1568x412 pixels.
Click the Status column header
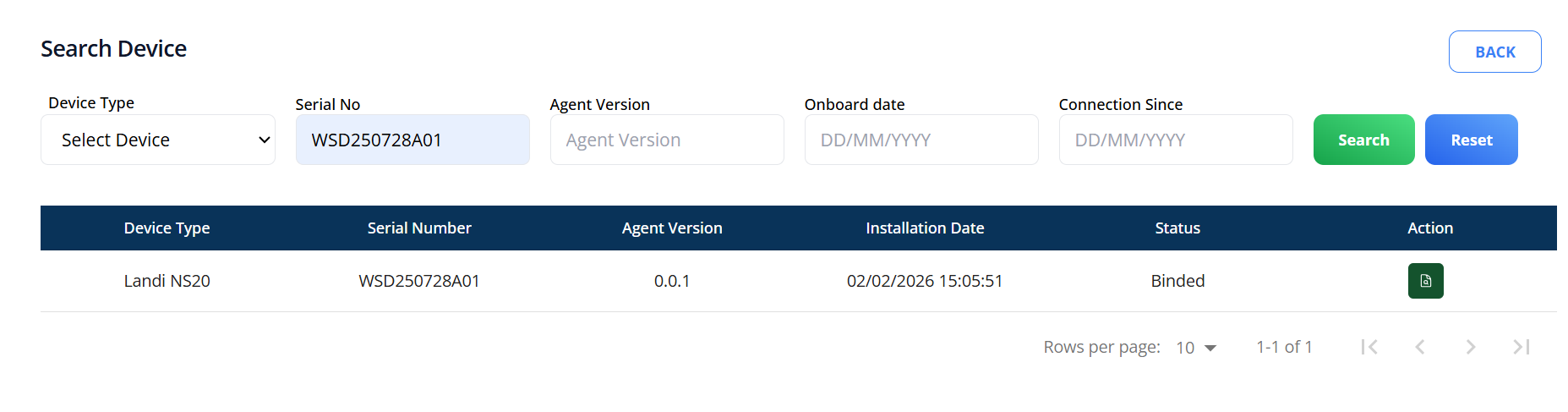1177,228
